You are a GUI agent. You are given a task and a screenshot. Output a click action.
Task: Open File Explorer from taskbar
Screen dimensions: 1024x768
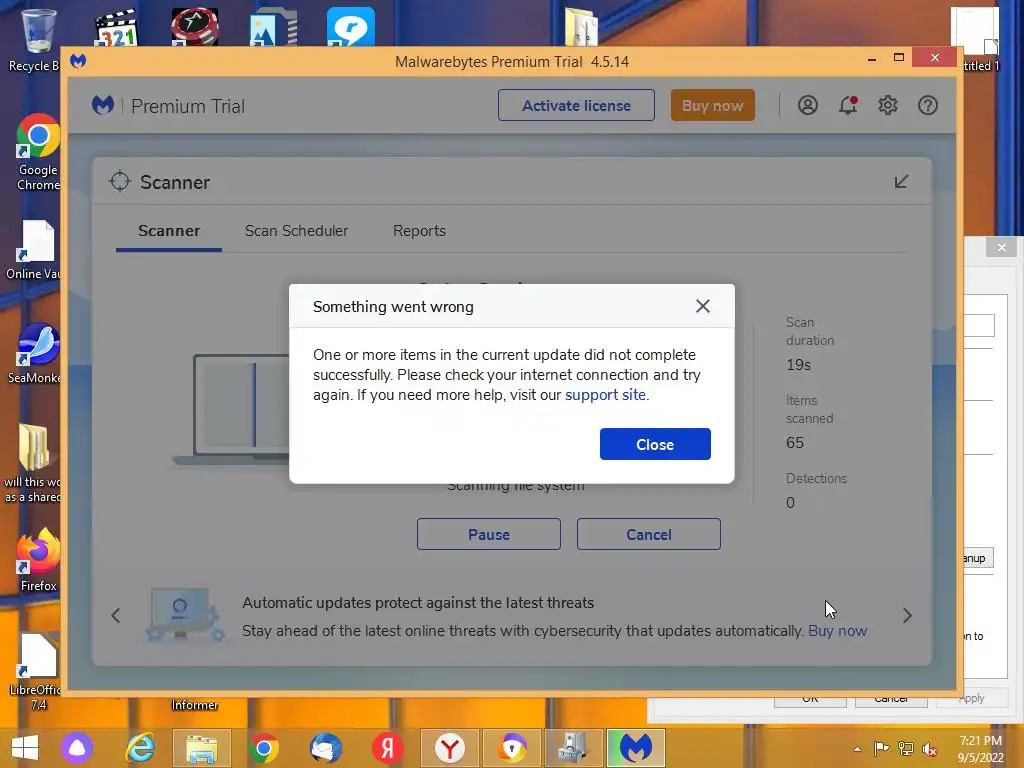202,748
